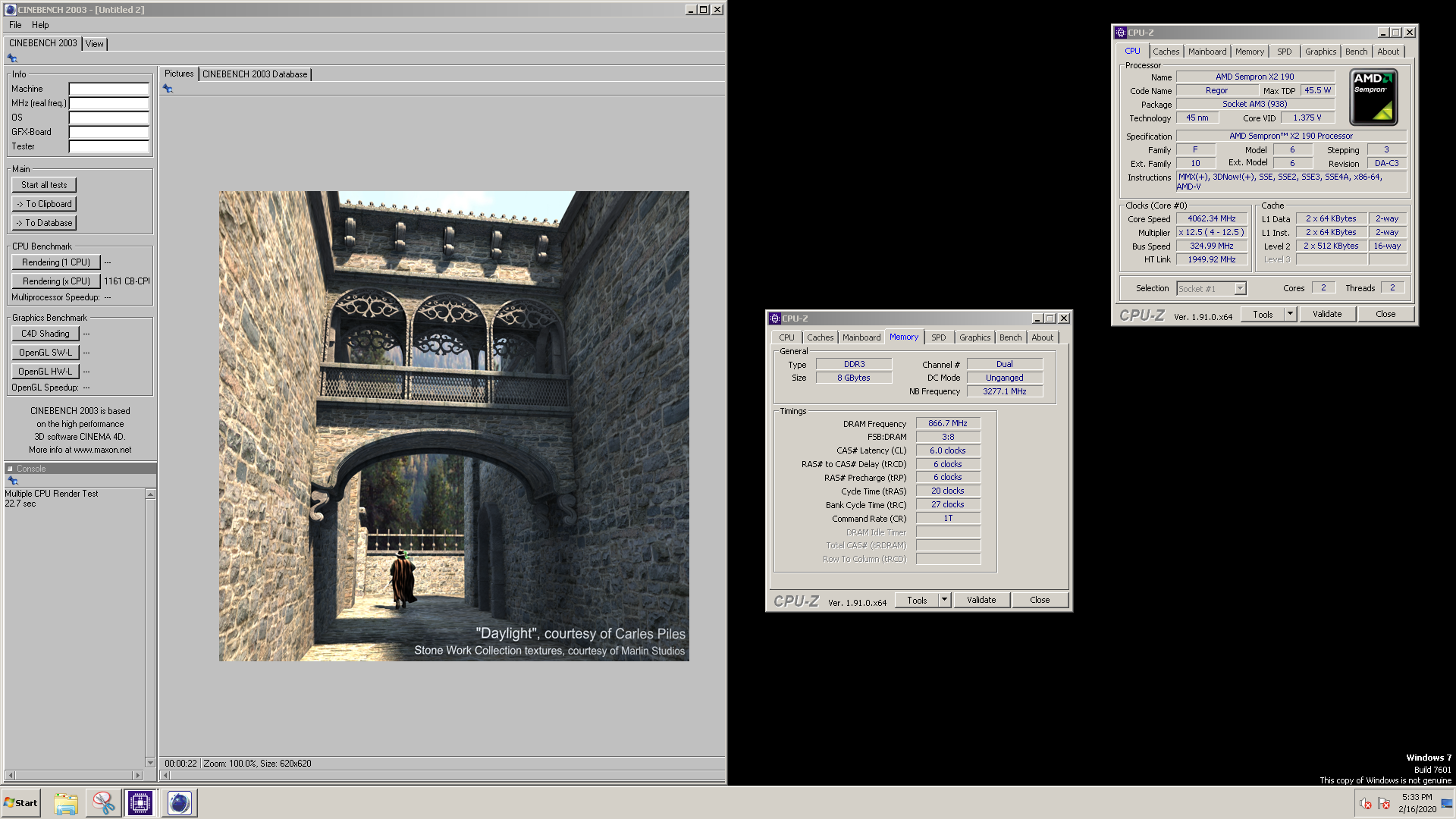The image size is (1456, 819).
Task: Click the CINEBENCH title bar application icon
Action: pos(10,10)
